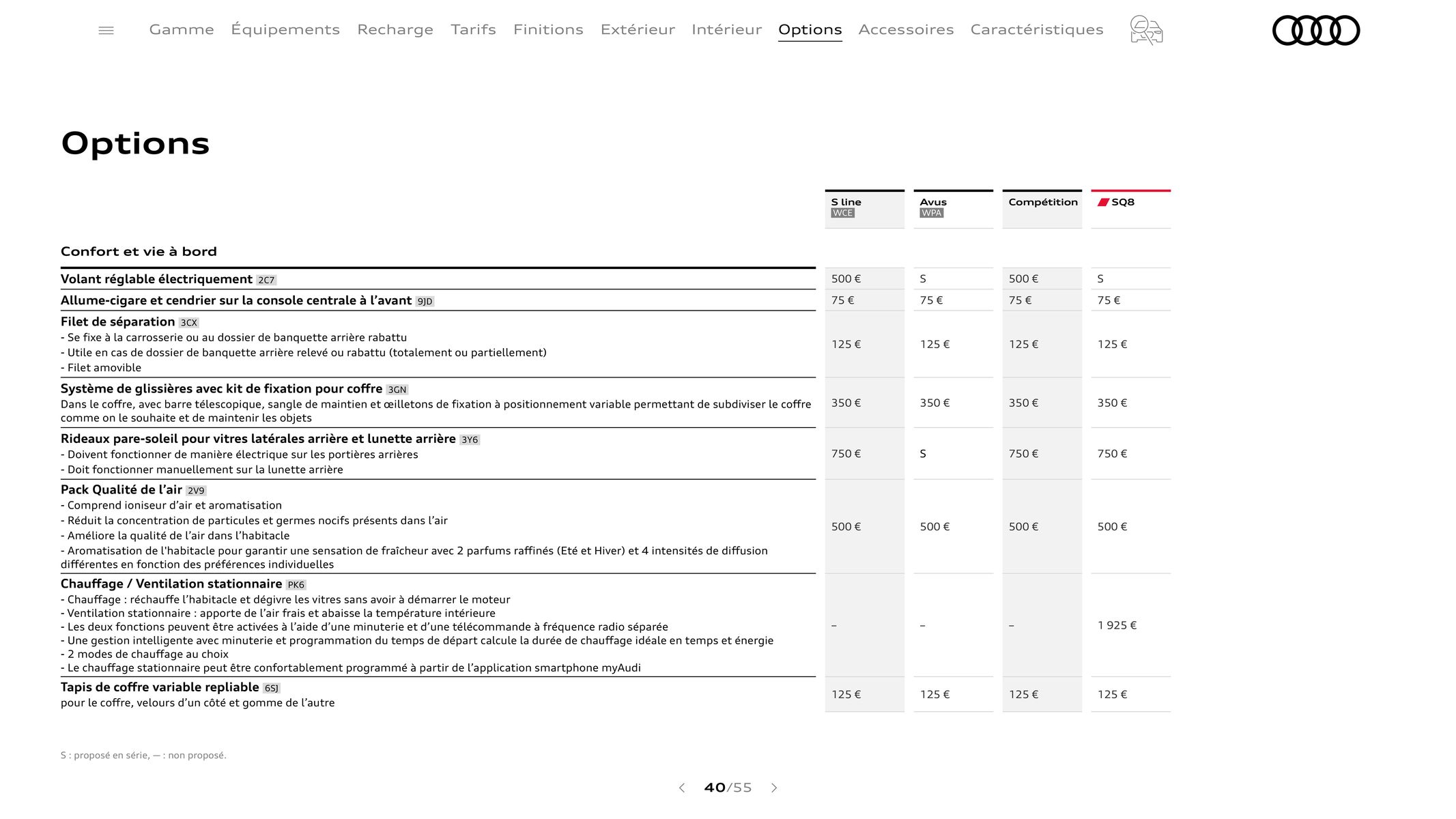Click the WPA code badge
The width and height of the screenshot is (1456, 819).
point(931,213)
